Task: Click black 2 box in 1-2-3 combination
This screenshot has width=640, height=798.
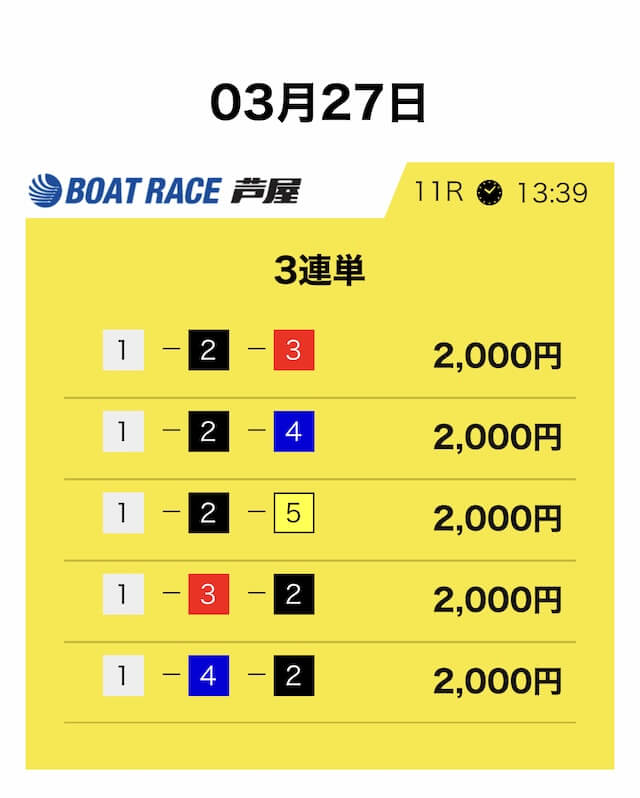Action: coord(208,351)
